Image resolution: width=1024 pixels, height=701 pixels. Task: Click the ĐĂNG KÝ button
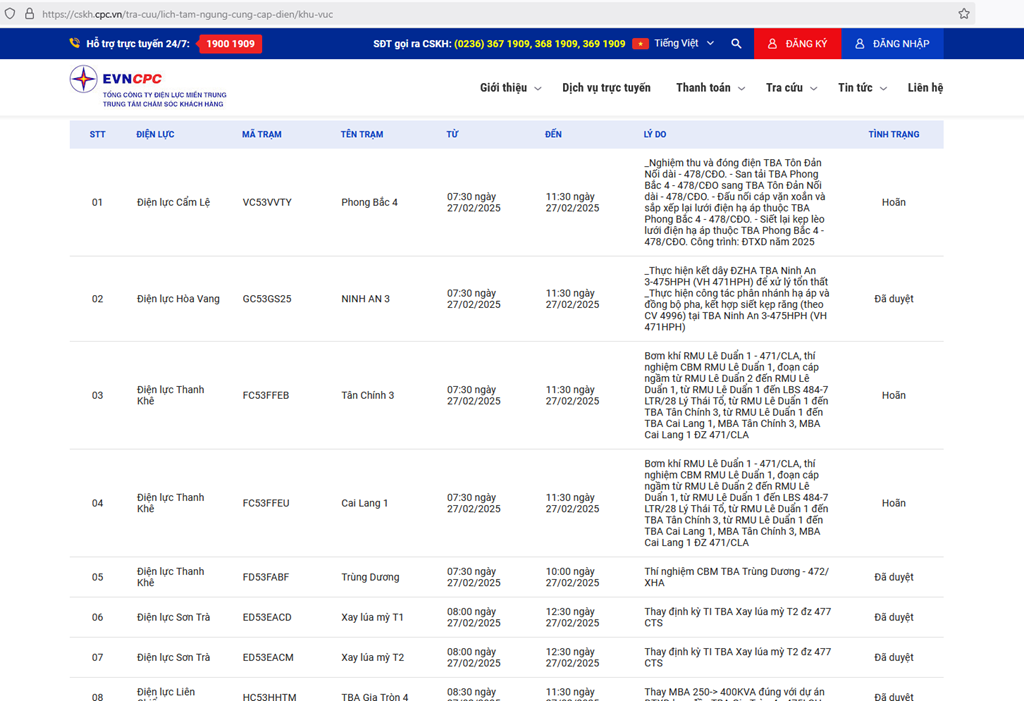click(797, 44)
